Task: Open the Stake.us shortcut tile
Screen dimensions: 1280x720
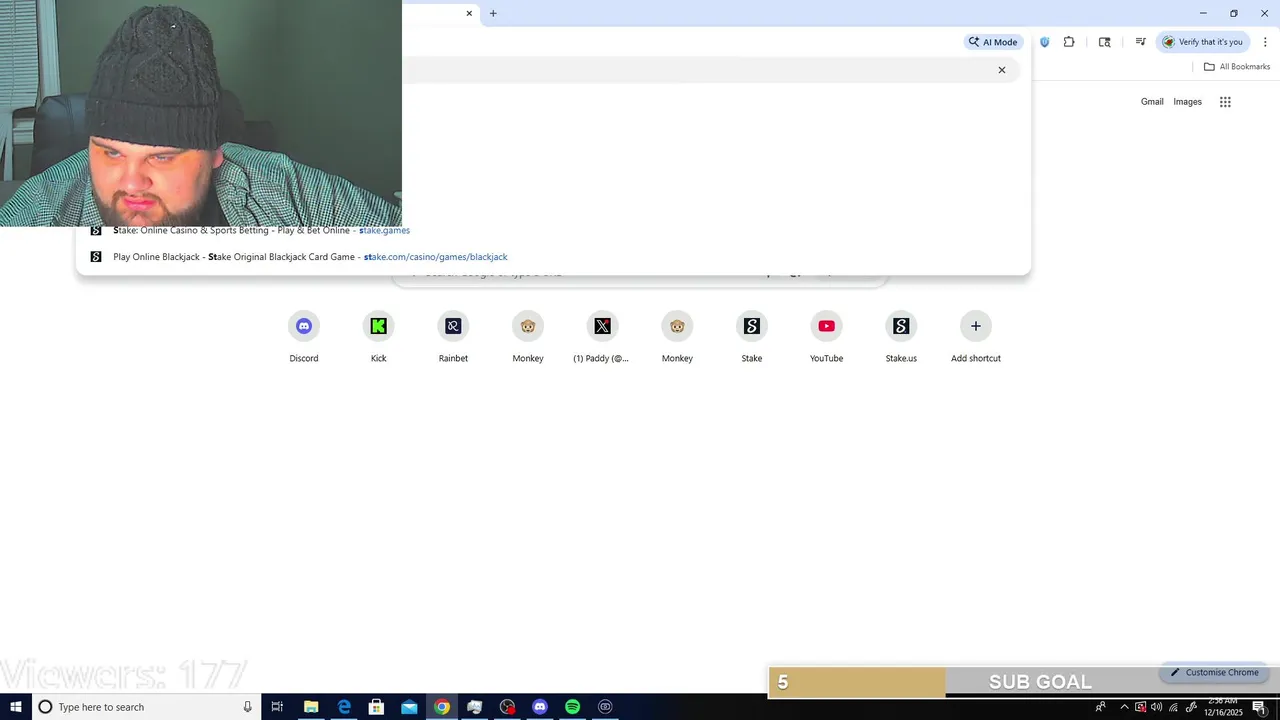Action: 901,338
